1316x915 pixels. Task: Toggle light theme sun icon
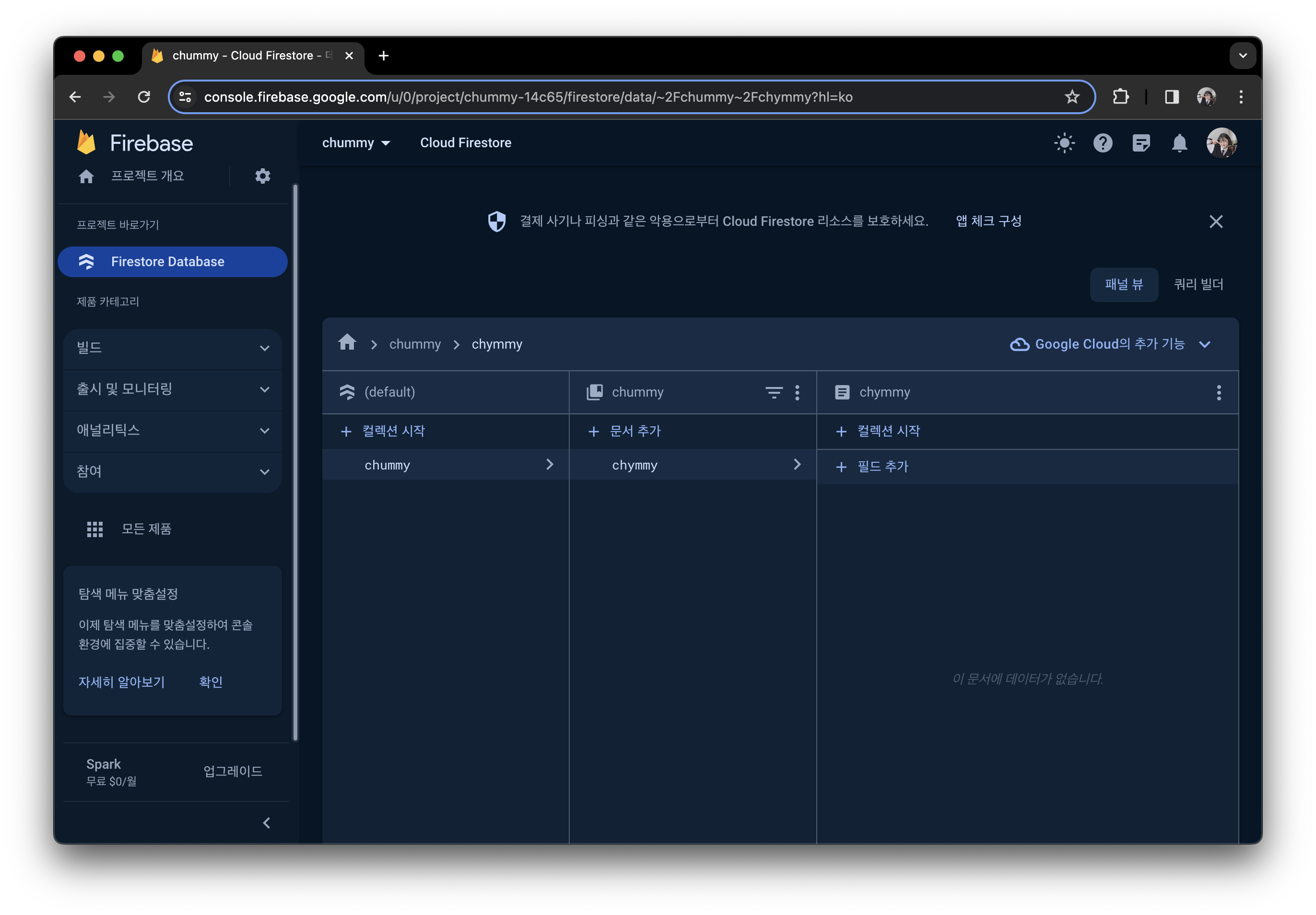pos(1064,143)
